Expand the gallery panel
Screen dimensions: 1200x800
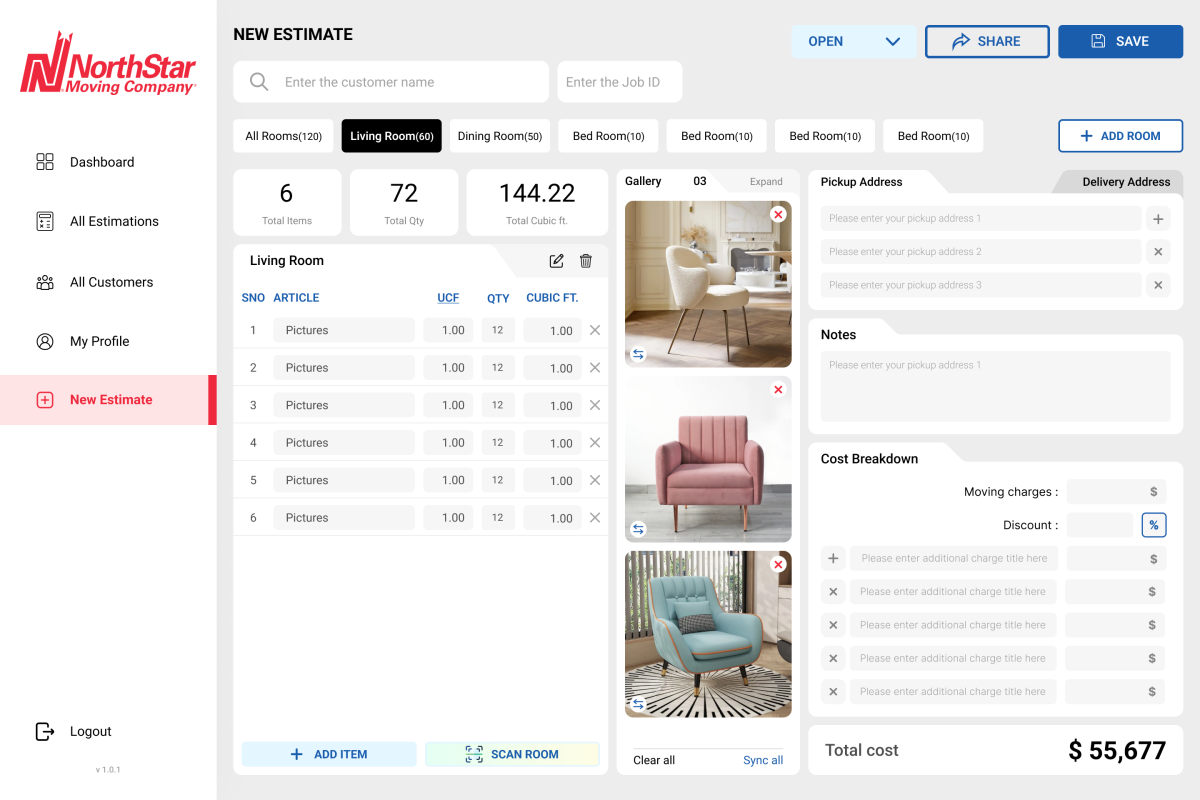click(x=766, y=182)
